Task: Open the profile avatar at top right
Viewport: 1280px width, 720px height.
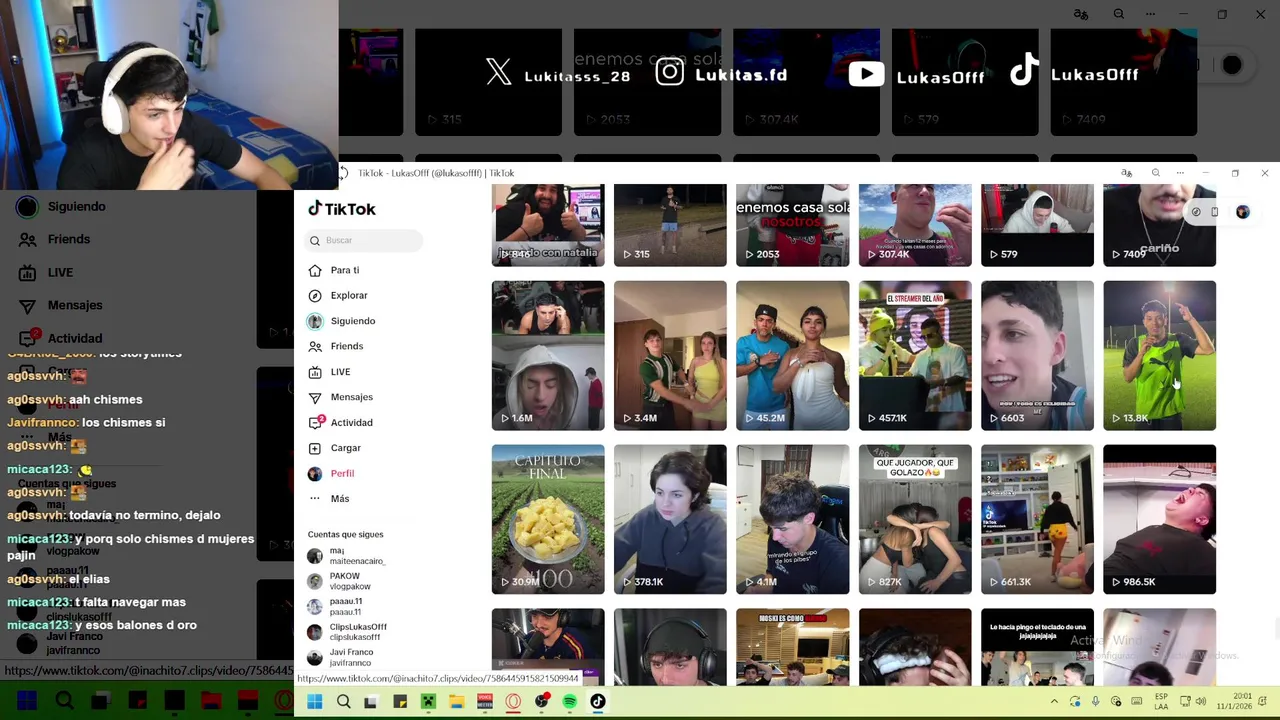Action: coord(1243,212)
